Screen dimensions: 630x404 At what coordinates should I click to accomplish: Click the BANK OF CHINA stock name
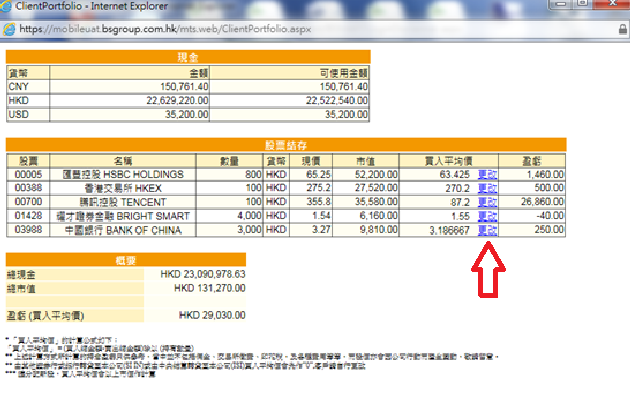click(123, 230)
